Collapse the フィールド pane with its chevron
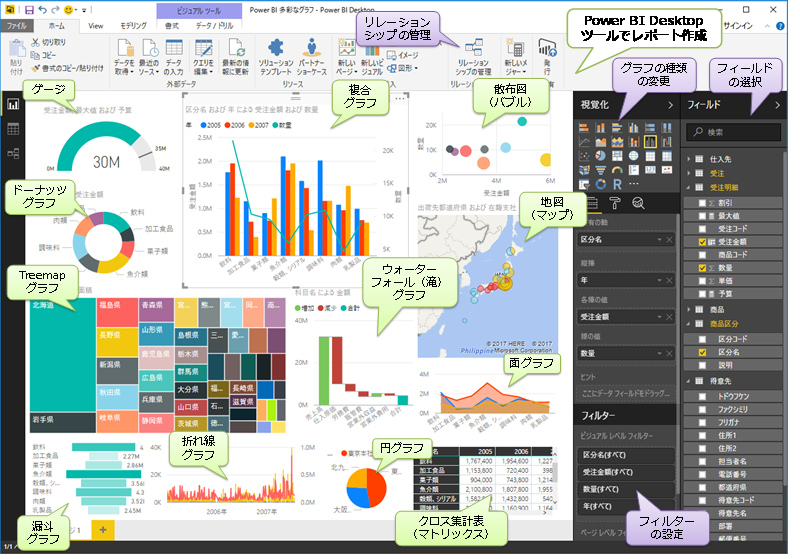This screenshot has height=559, width=800. point(777,105)
